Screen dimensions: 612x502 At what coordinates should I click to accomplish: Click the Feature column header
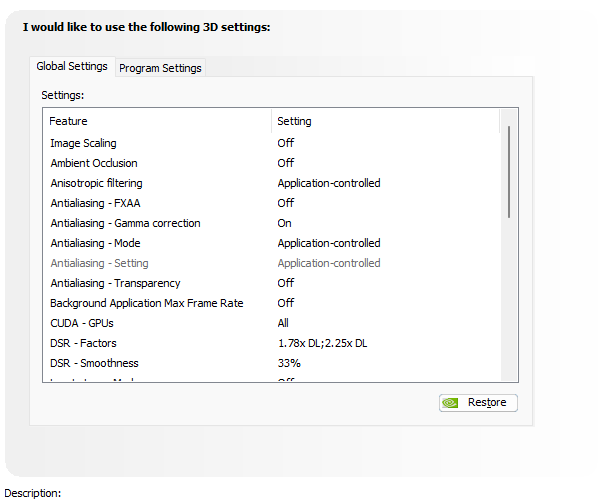coord(68,121)
